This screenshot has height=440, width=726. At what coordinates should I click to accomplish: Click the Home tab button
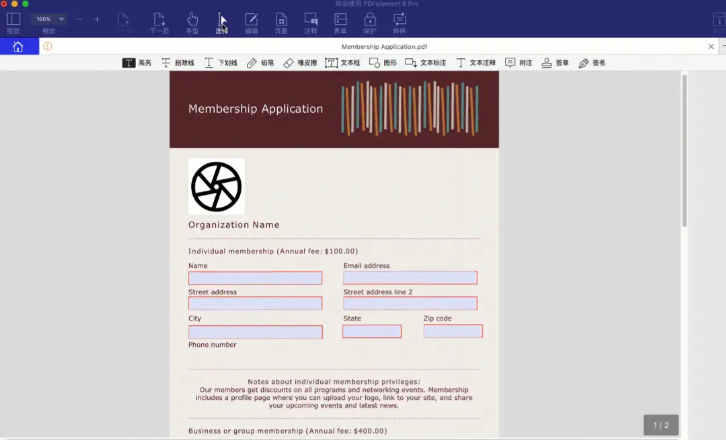pos(18,46)
